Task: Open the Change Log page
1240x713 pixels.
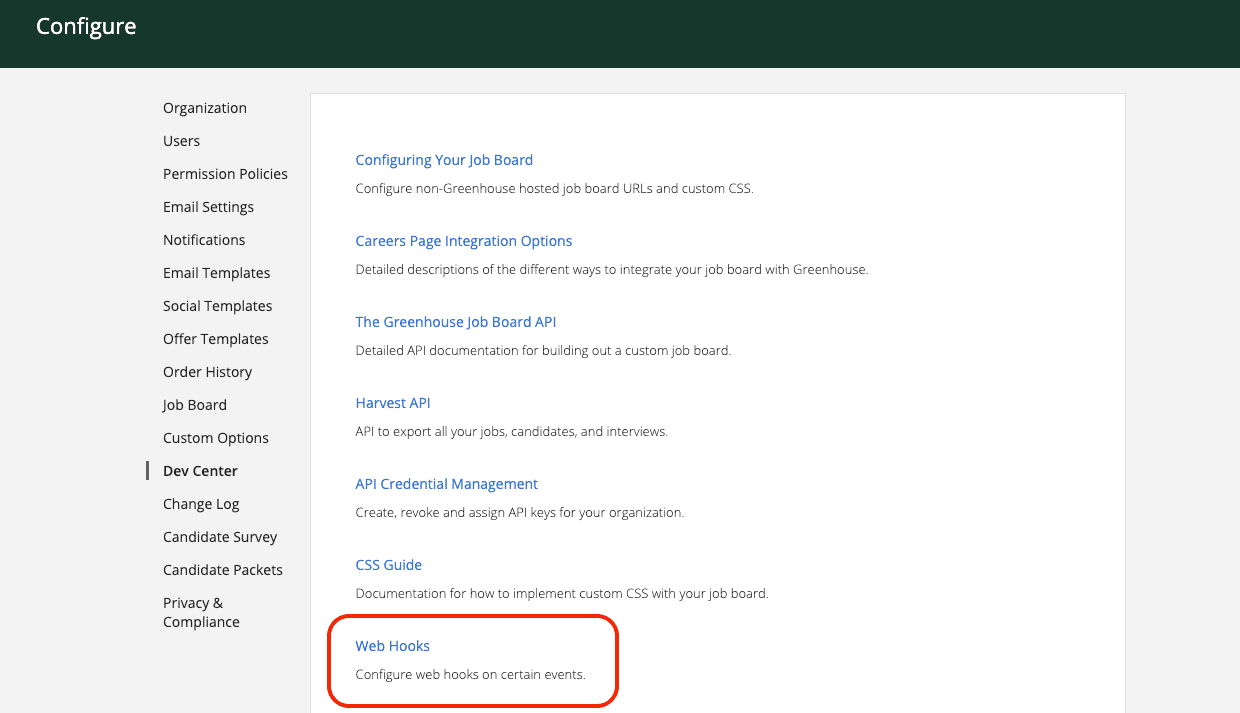Action: (201, 504)
